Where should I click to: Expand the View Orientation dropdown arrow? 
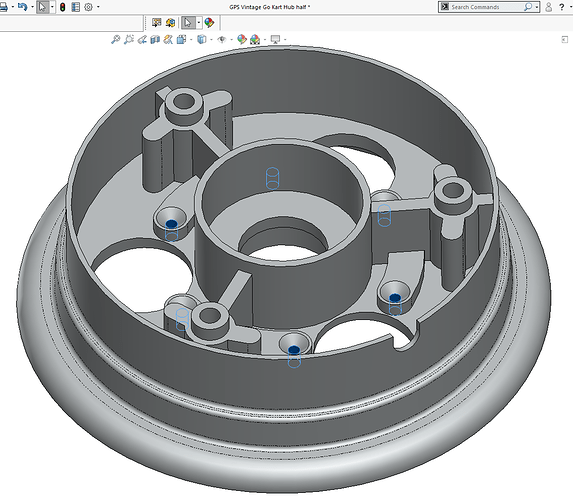pyautogui.click(x=191, y=39)
